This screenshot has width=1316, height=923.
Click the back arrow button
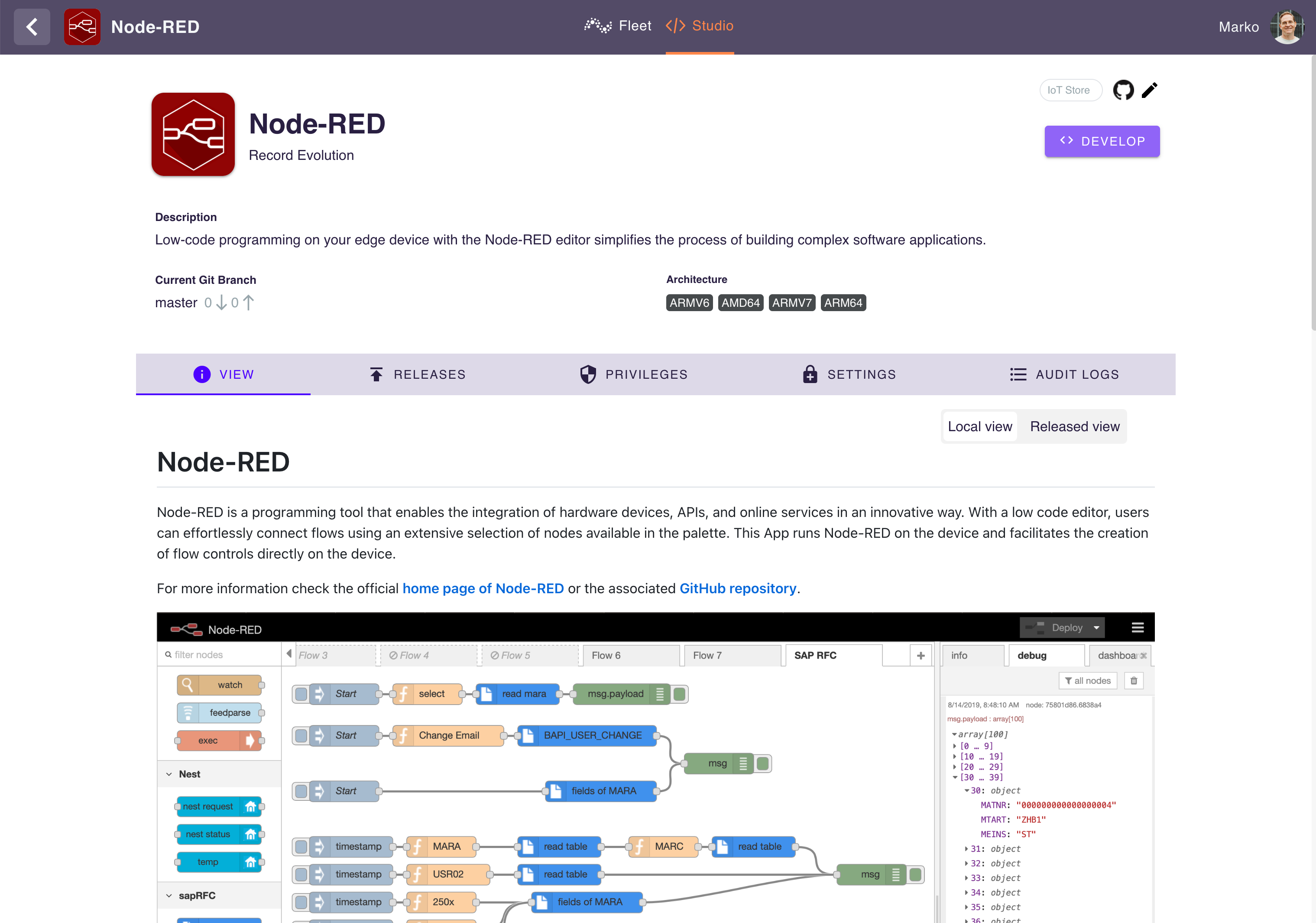(32, 27)
